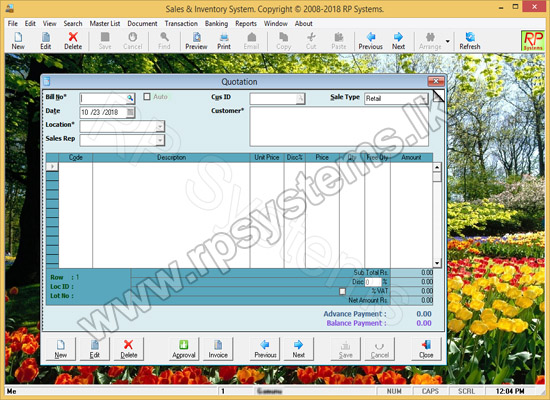
Task: Click the Edit icon in the main toolbar
Action: pos(46,37)
